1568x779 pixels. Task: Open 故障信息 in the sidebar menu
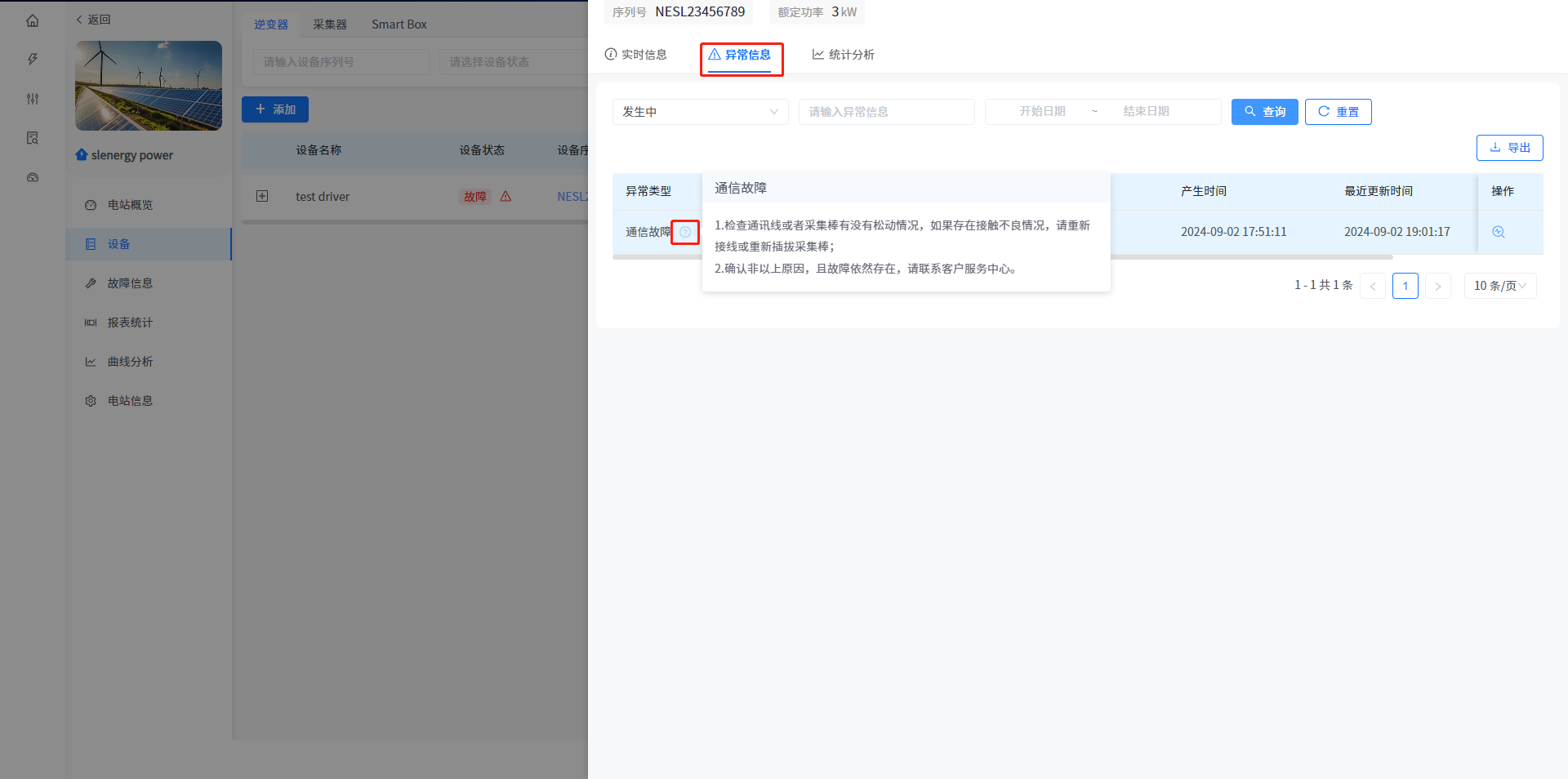[x=130, y=283]
